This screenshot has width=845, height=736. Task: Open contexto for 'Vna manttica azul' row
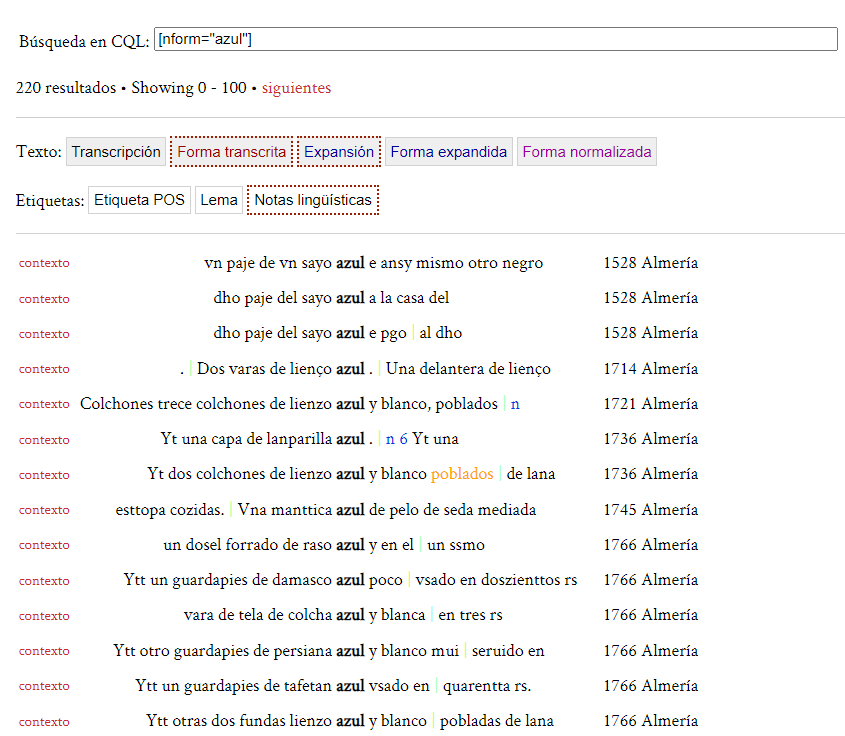tap(44, 510)
